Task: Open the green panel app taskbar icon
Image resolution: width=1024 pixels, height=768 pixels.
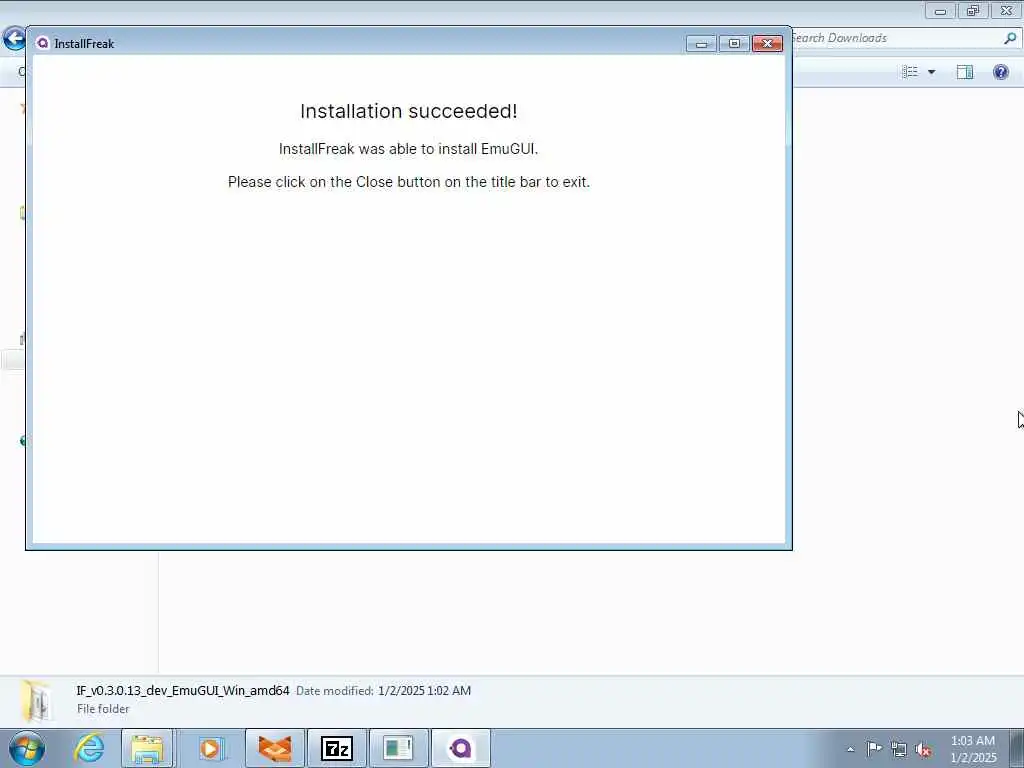Action: coord(398,748)
